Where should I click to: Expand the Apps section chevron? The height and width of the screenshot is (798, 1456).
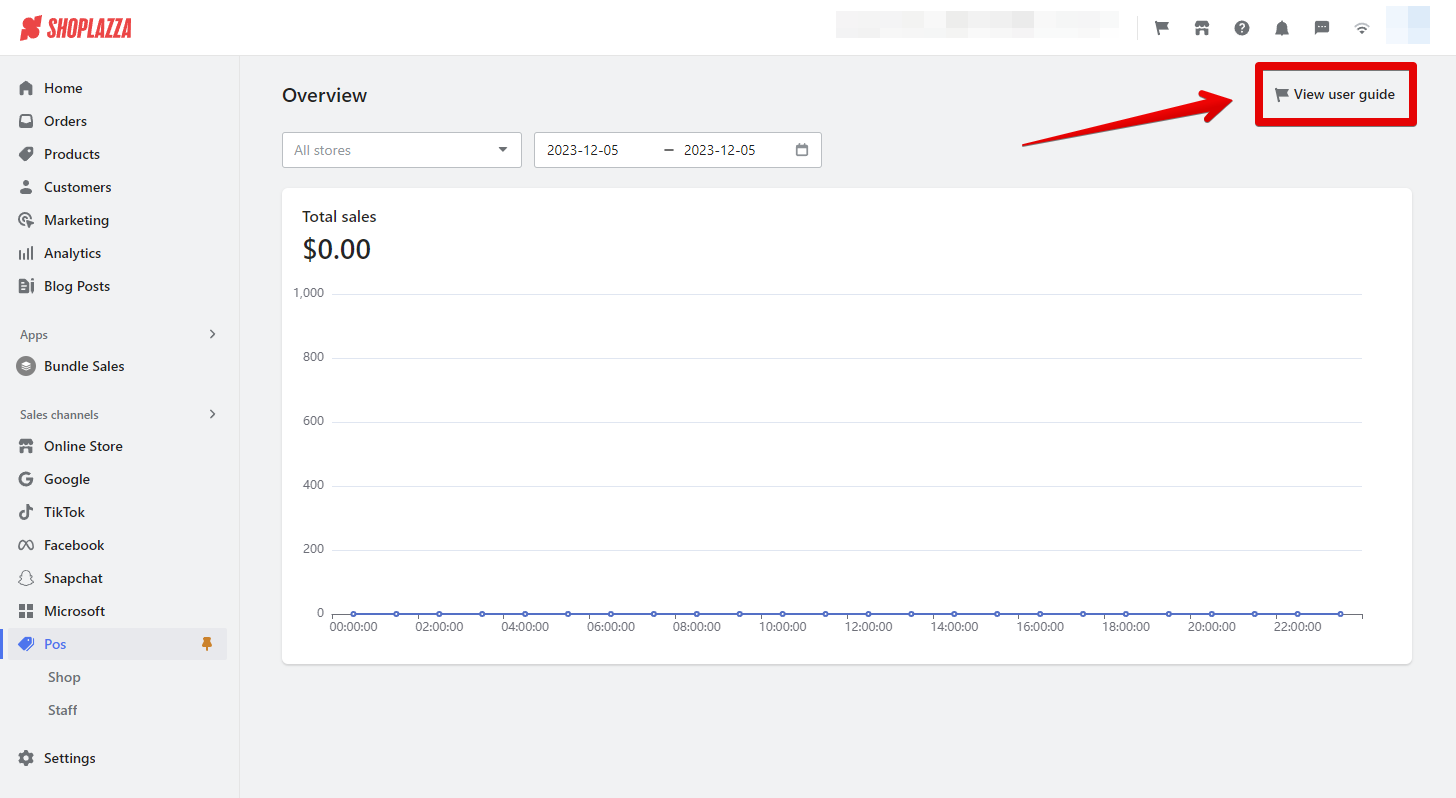tap(212, 334)
